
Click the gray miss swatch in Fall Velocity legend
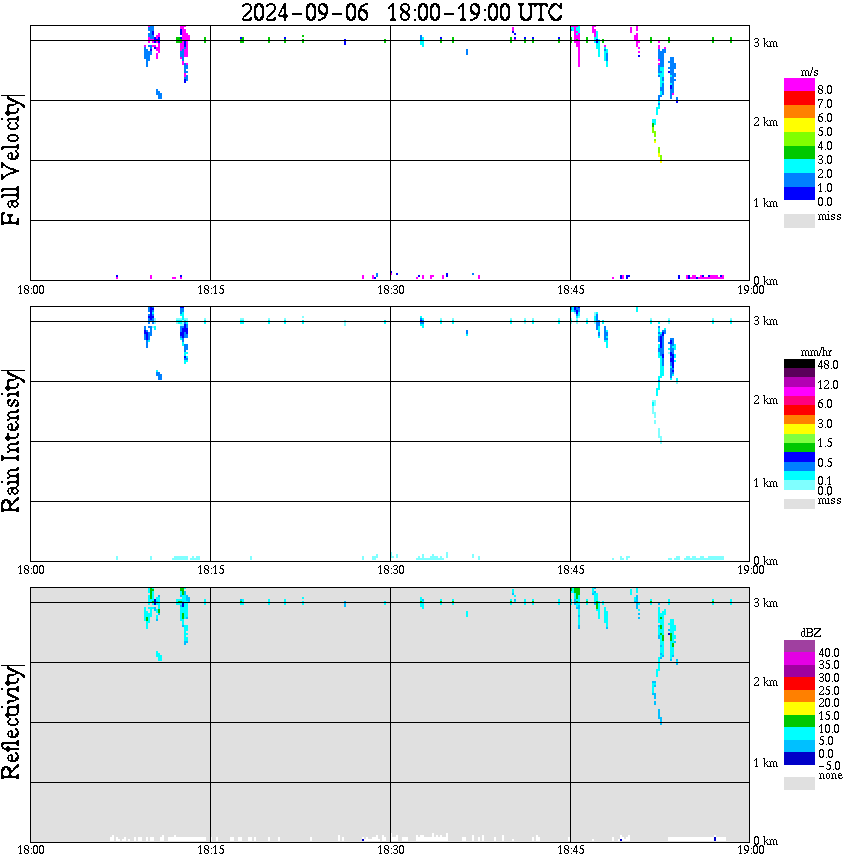[x=799, y=220]
